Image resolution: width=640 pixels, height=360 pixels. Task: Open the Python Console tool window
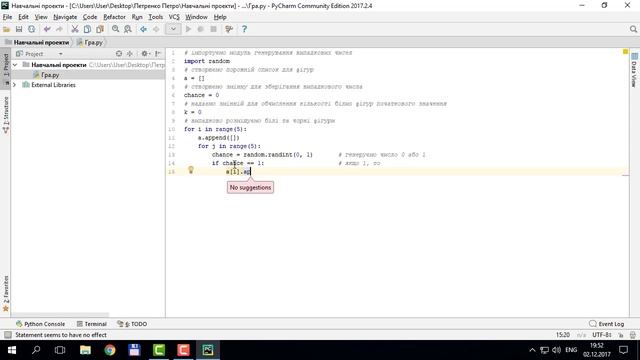pos(40,324)
